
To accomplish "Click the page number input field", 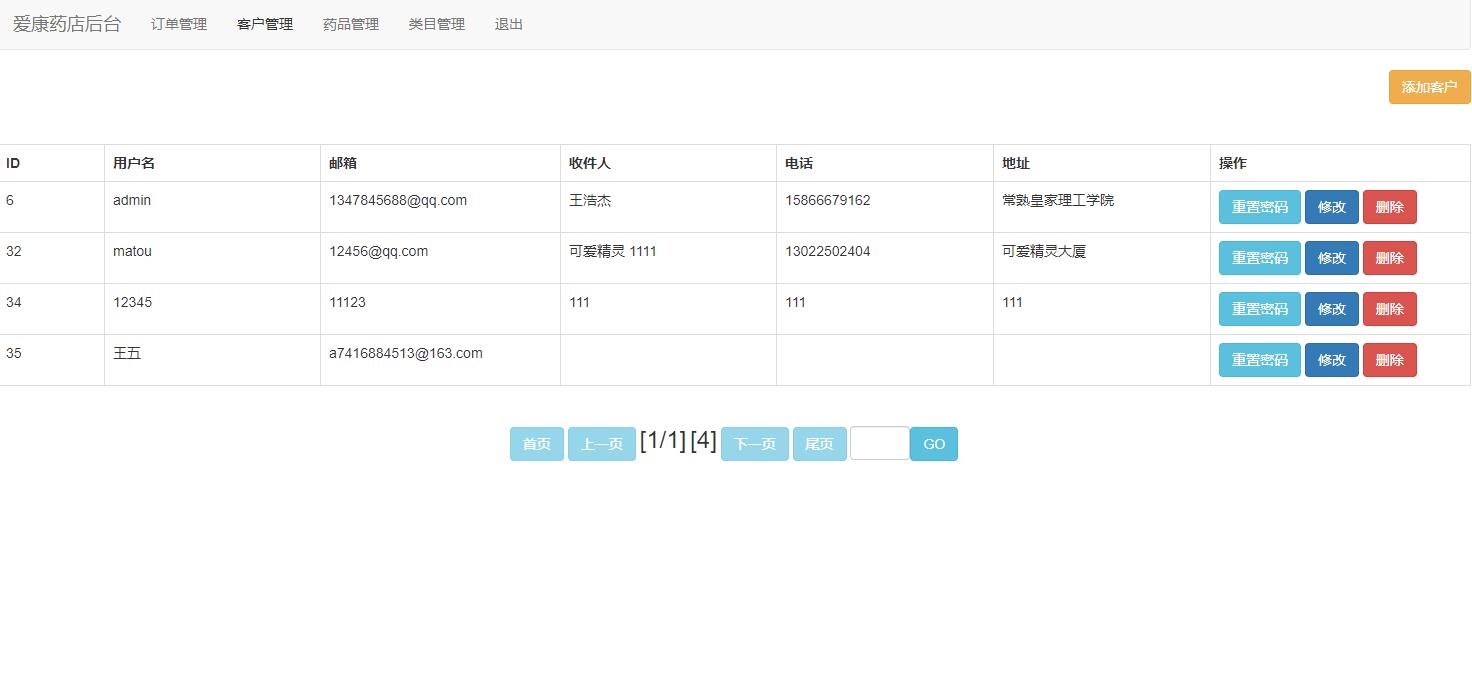I will (878, 443).
